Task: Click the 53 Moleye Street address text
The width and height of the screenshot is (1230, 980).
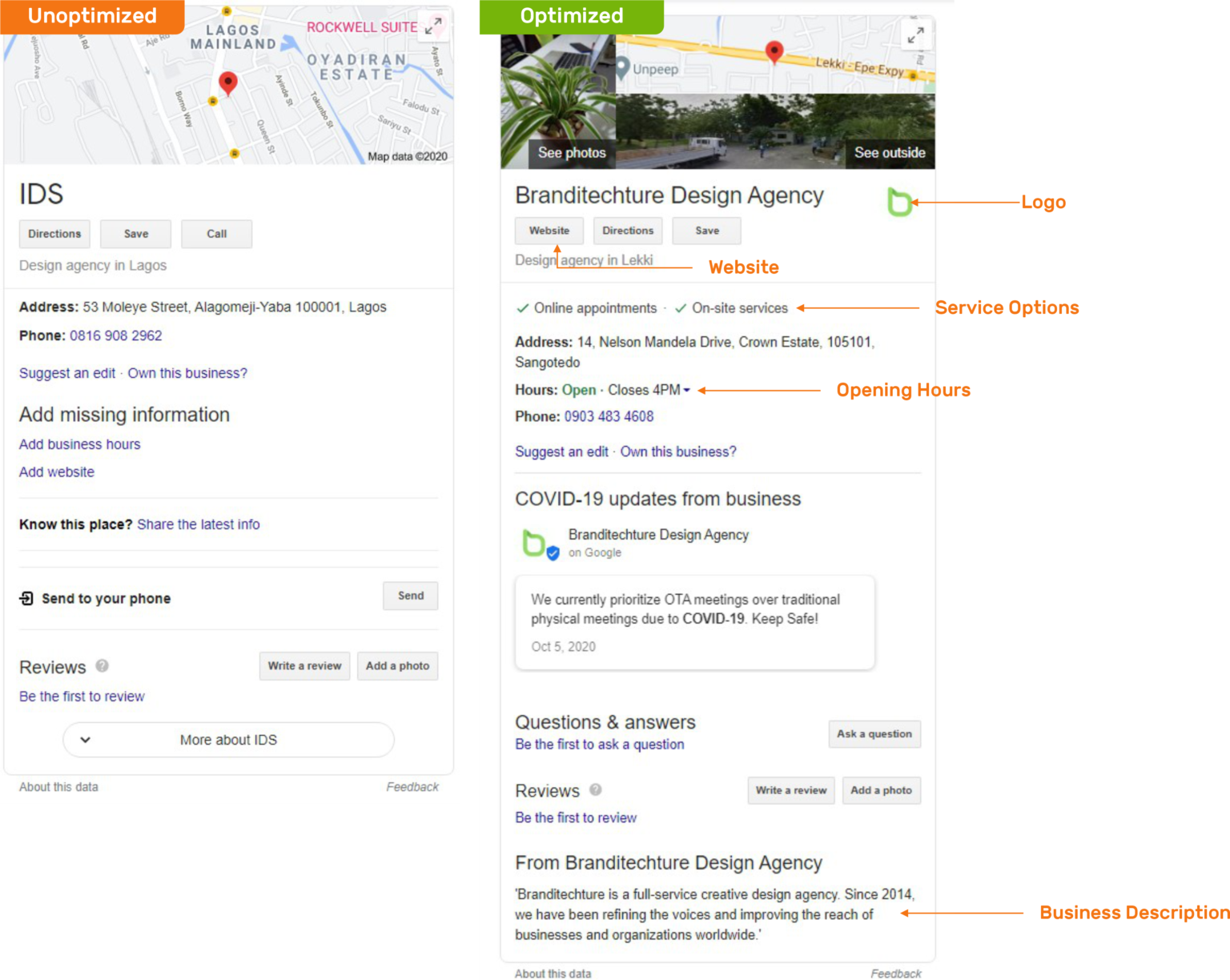Action: 235,307
